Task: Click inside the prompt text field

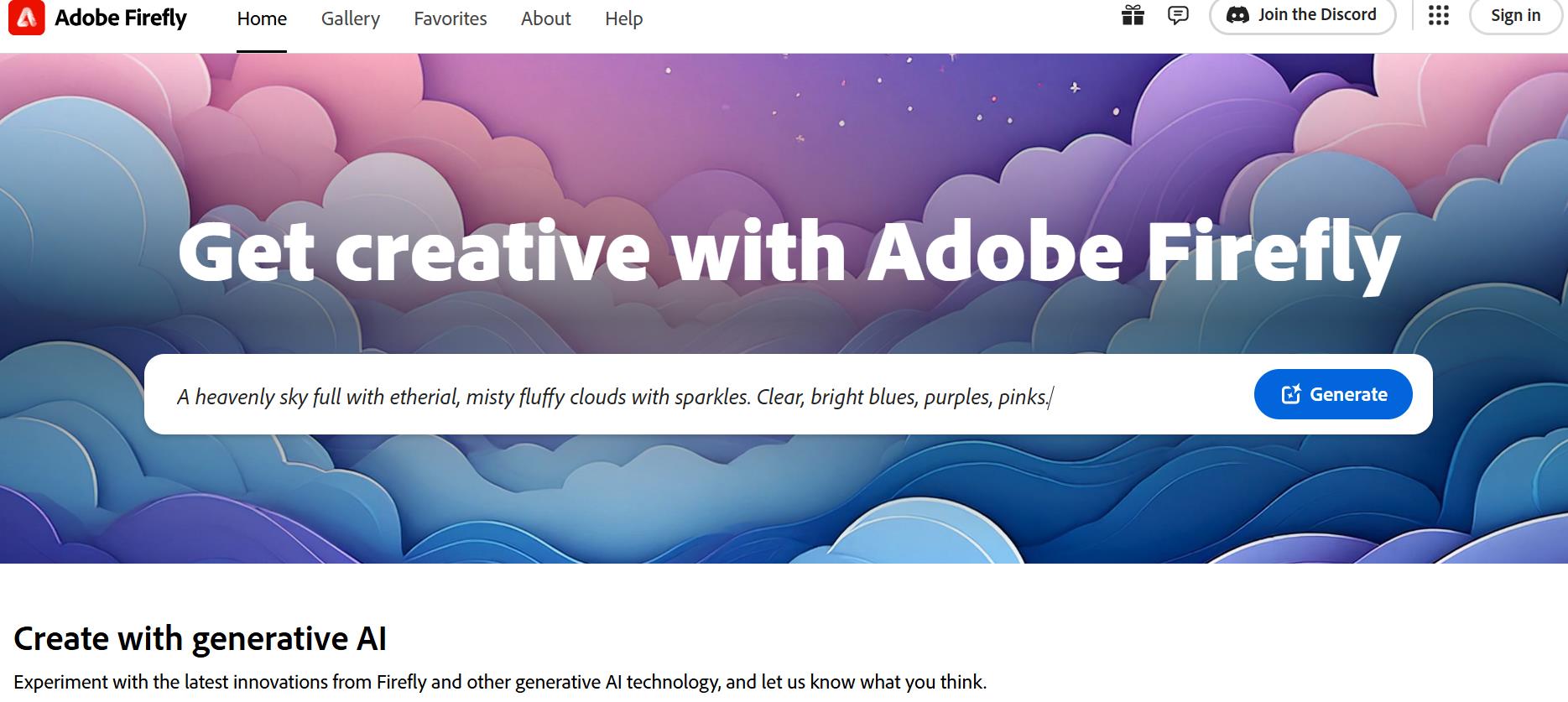Action: click(x=587, y=394)
